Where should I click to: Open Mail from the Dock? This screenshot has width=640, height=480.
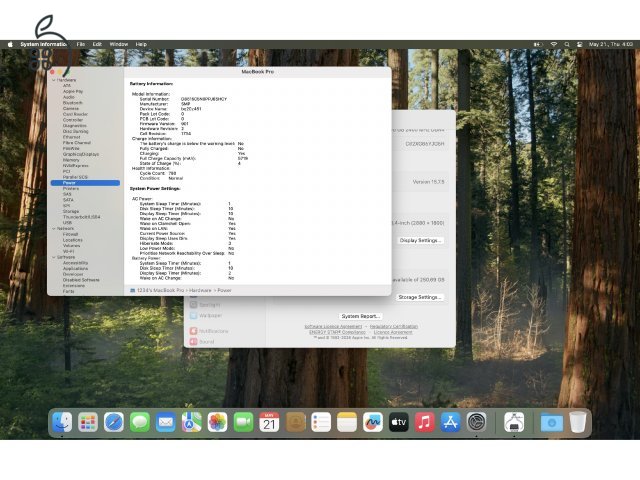(166, 422)
